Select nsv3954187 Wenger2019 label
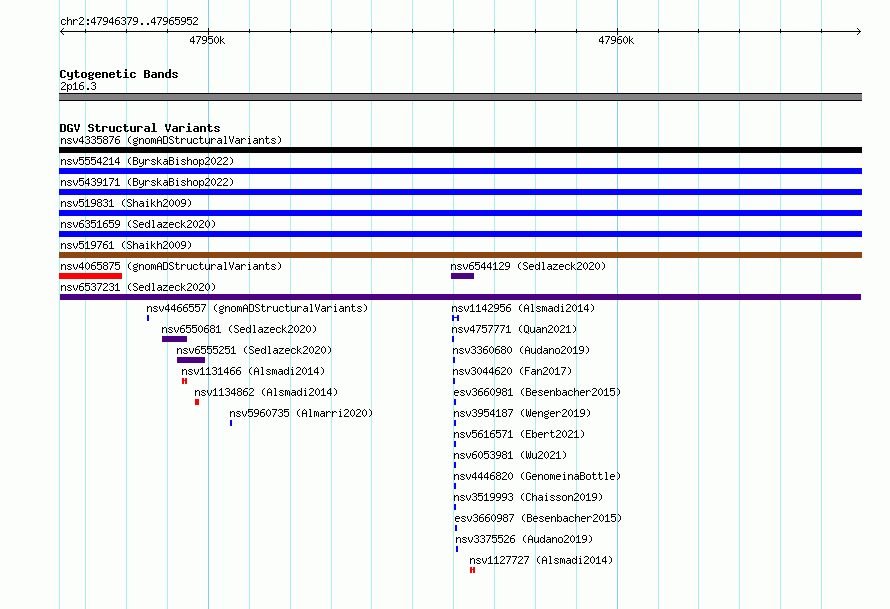 pos(522,413)
